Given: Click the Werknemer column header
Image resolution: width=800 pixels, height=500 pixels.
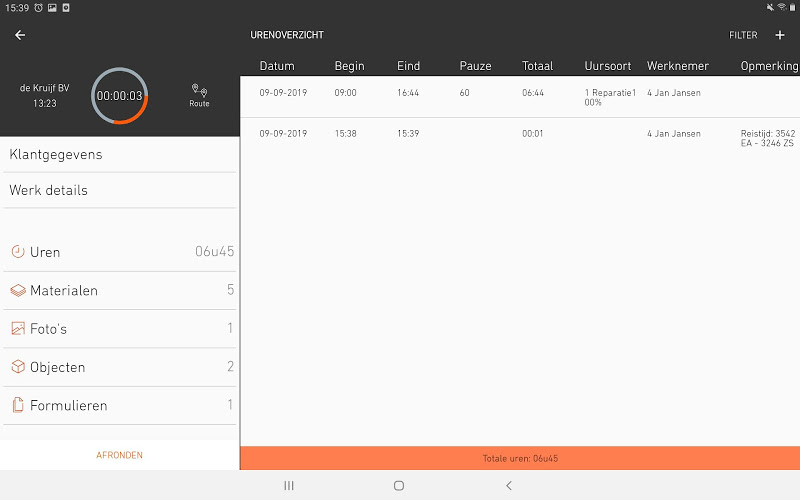Looking at the screenshot, I should coord(678,66).
